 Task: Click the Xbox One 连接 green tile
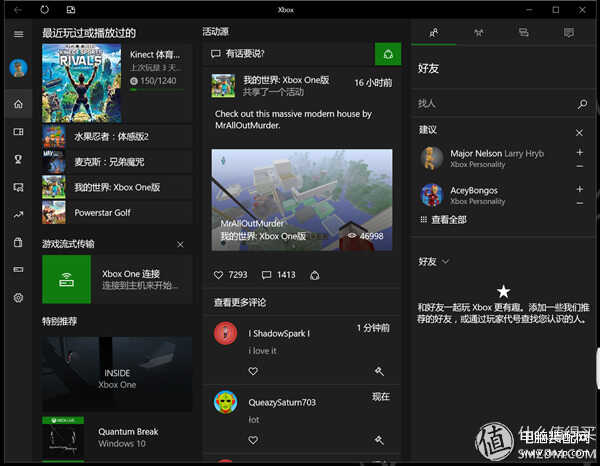pos(67,279)
